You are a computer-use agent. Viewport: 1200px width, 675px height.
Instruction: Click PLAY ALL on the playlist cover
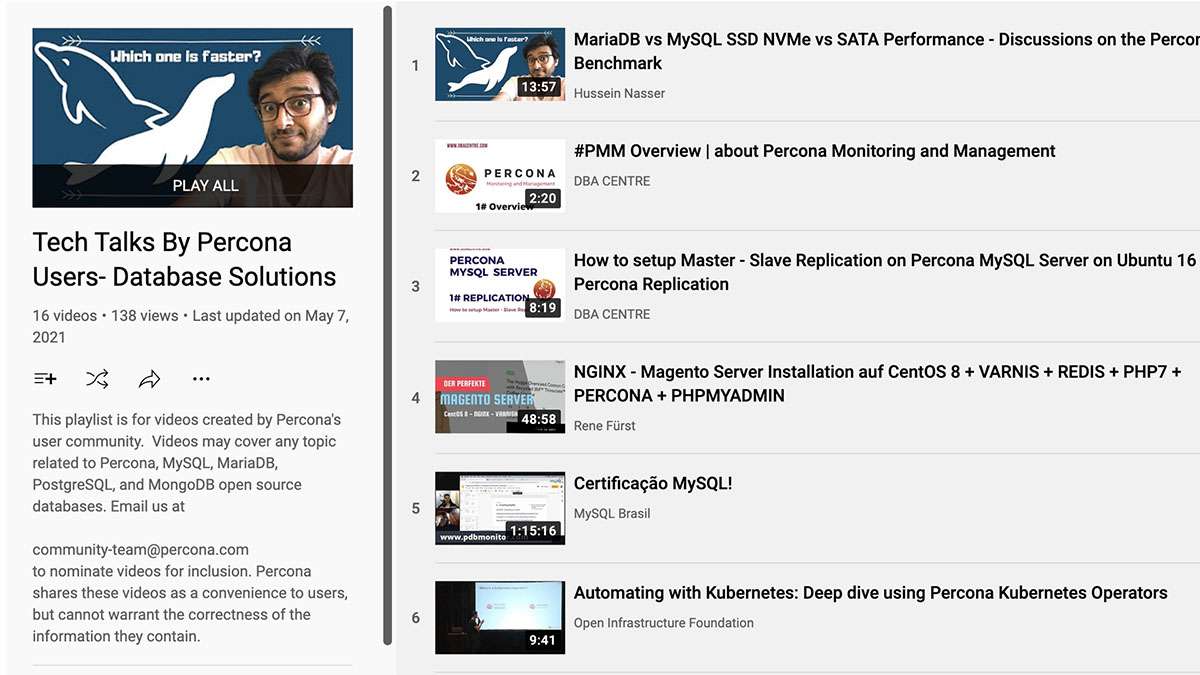(205, 185)
